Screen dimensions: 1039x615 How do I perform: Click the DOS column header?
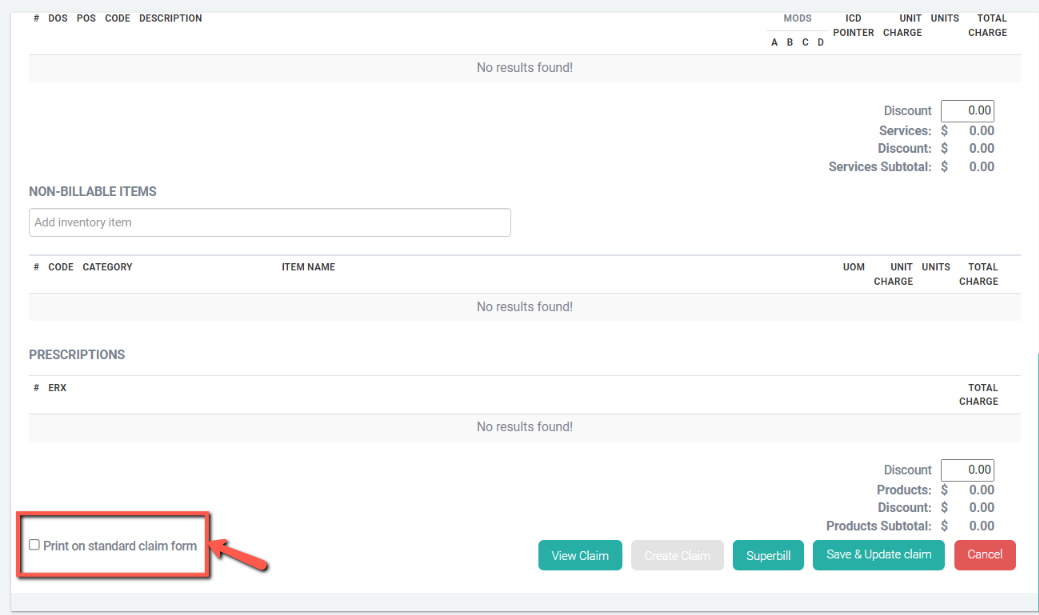(58, 18)
